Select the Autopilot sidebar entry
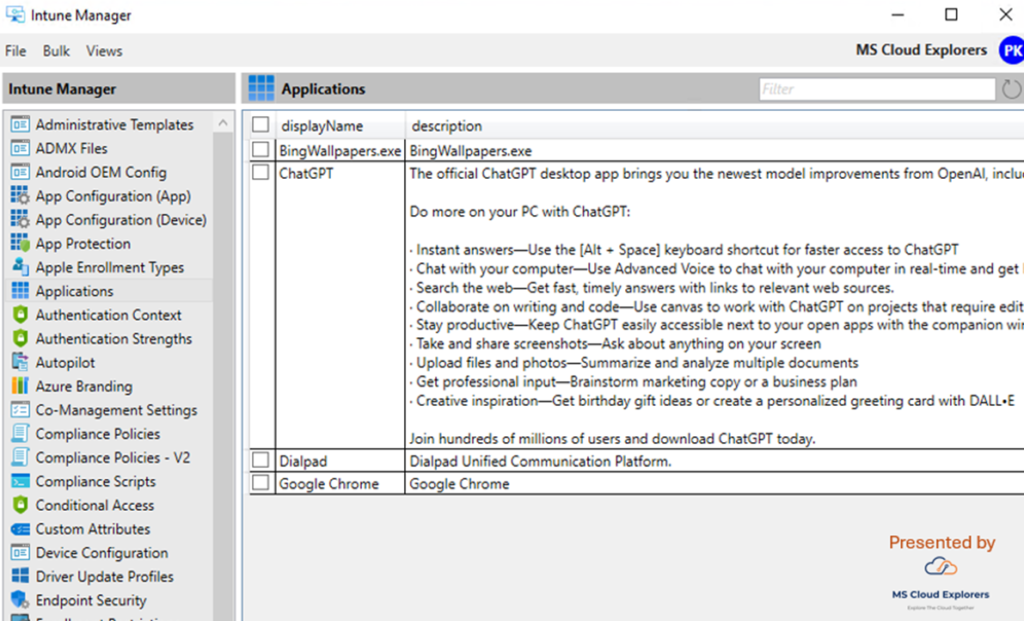 pos(65,362)
